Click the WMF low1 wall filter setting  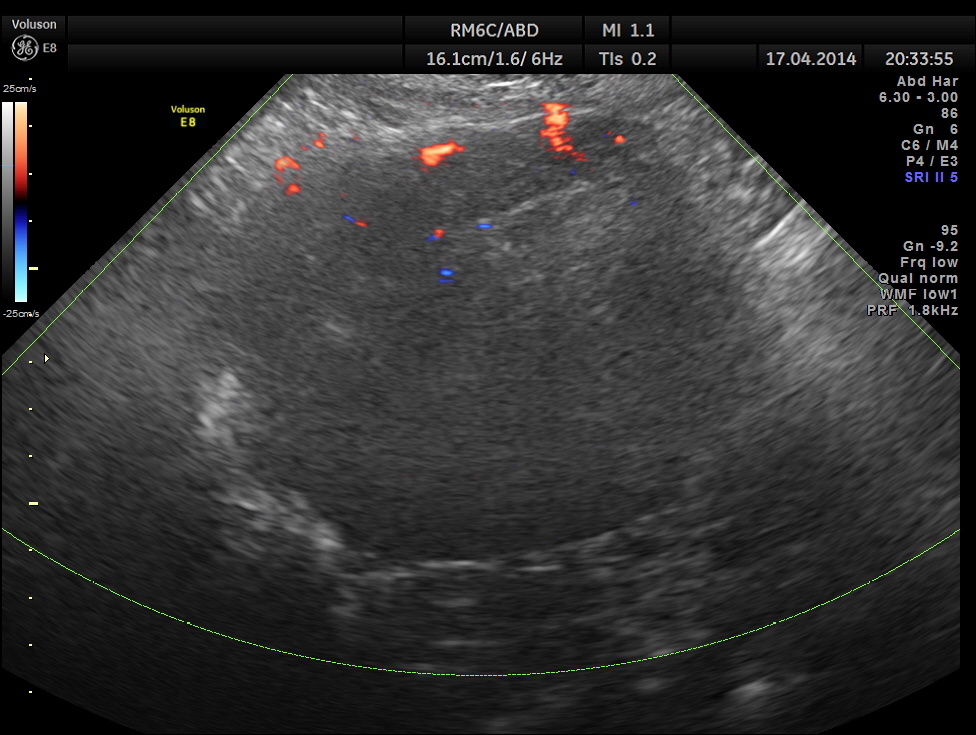(x=919, y=294)
